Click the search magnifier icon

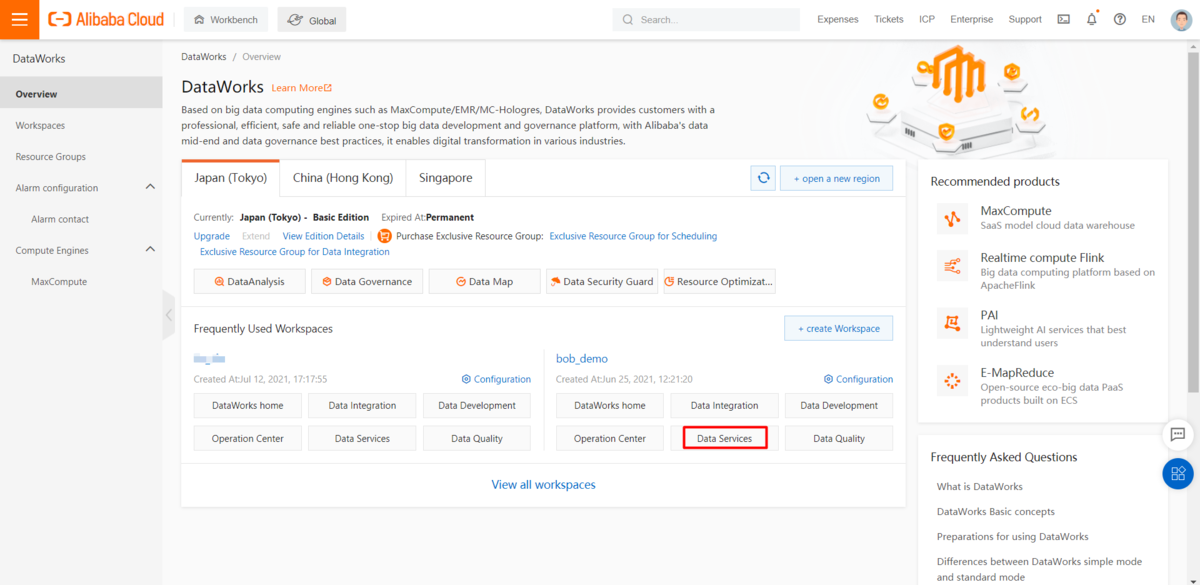tap(628, 19)
